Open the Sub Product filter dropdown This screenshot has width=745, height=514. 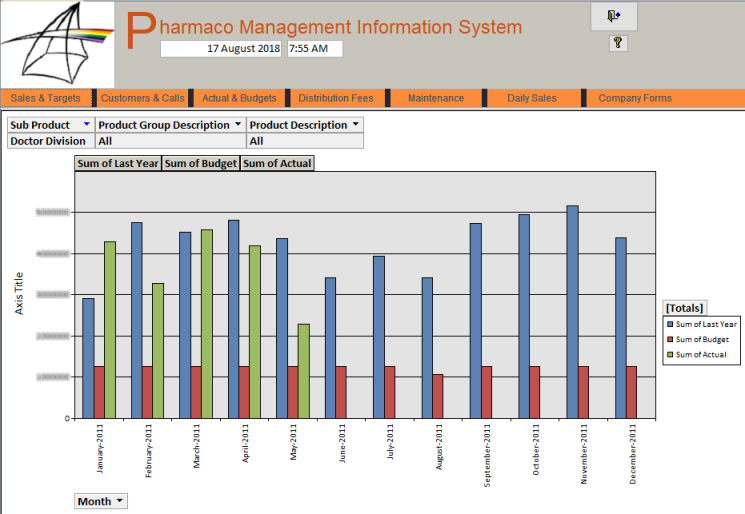pyautogui.click(x=86, y=125)
